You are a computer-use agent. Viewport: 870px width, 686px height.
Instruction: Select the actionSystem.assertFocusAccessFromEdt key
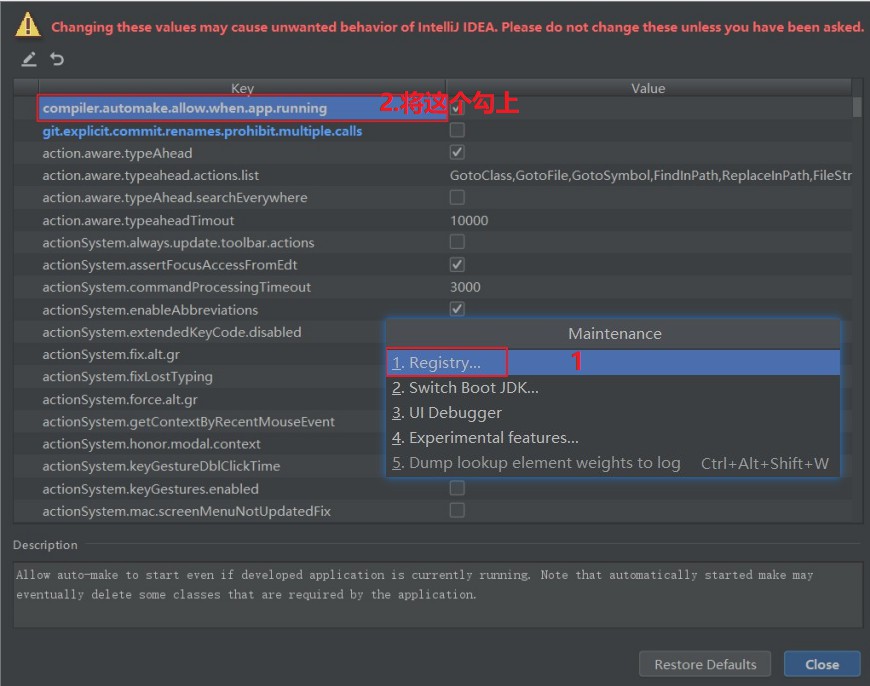click(x=170, y=265)
